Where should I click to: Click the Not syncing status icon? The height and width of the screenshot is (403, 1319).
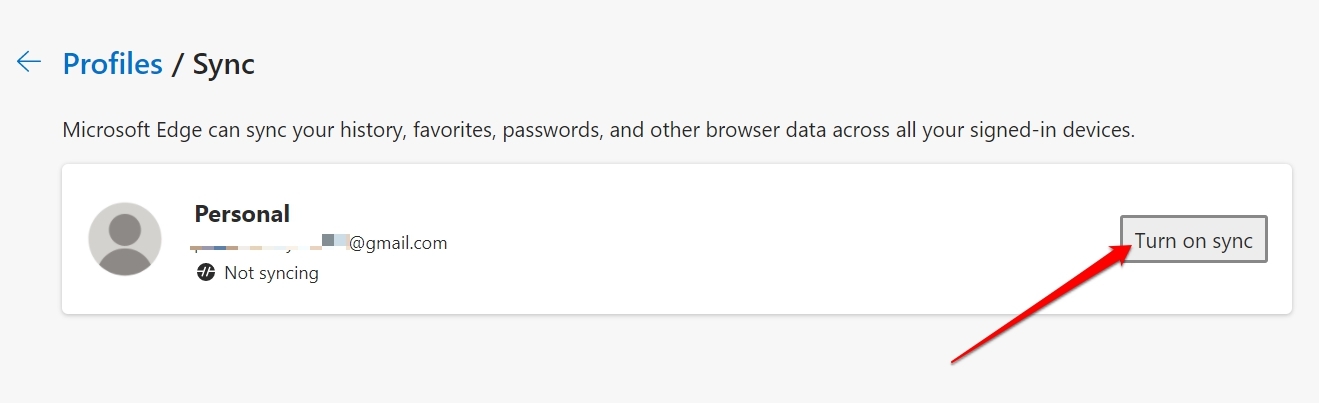[206, 273]
